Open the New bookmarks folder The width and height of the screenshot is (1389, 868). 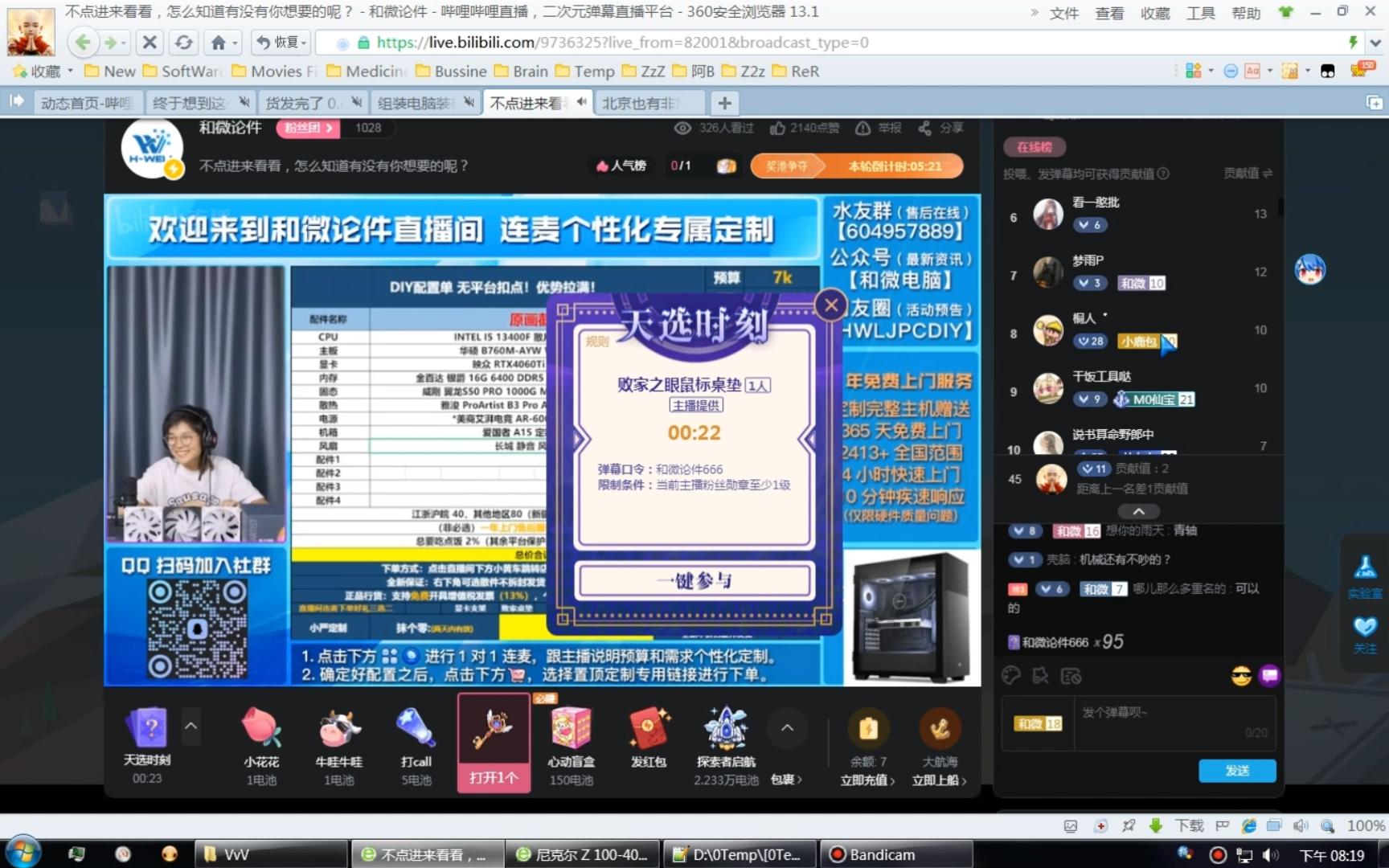[x=110, y=72]
